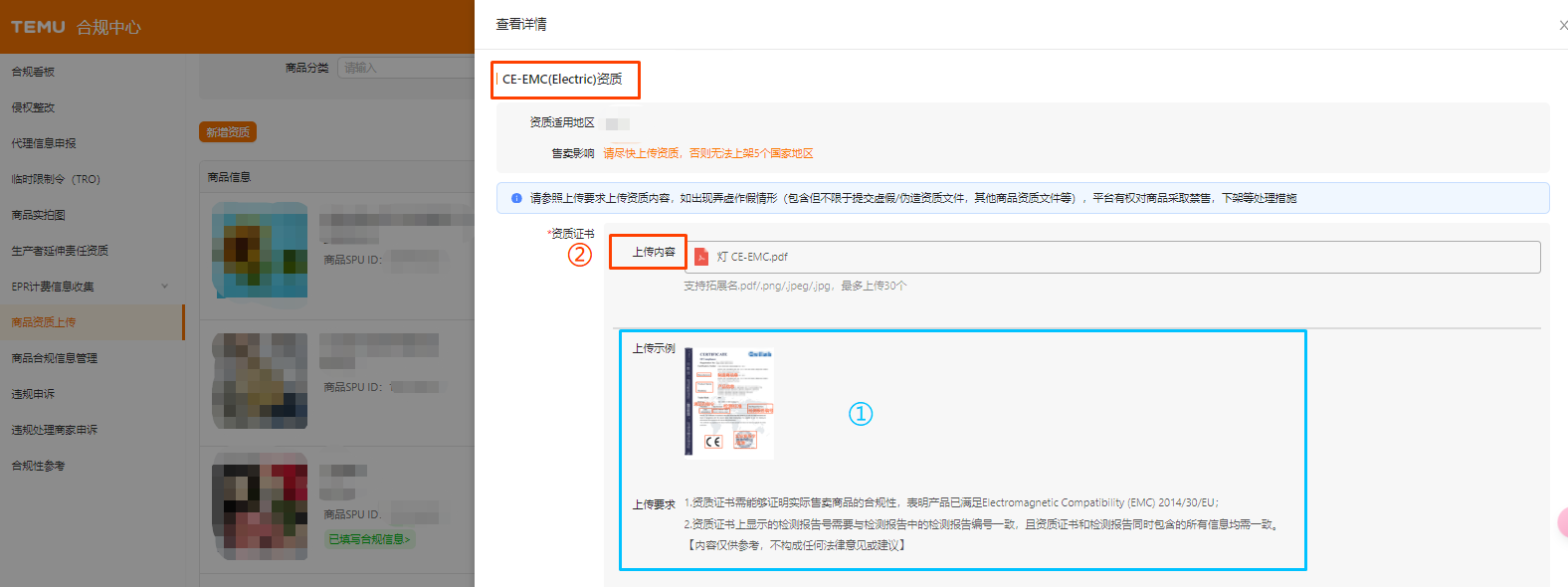Open the 商品实拍图 section
This screenshot has width=1568, height=587.
pyautogui.click(x=38, y=215)
